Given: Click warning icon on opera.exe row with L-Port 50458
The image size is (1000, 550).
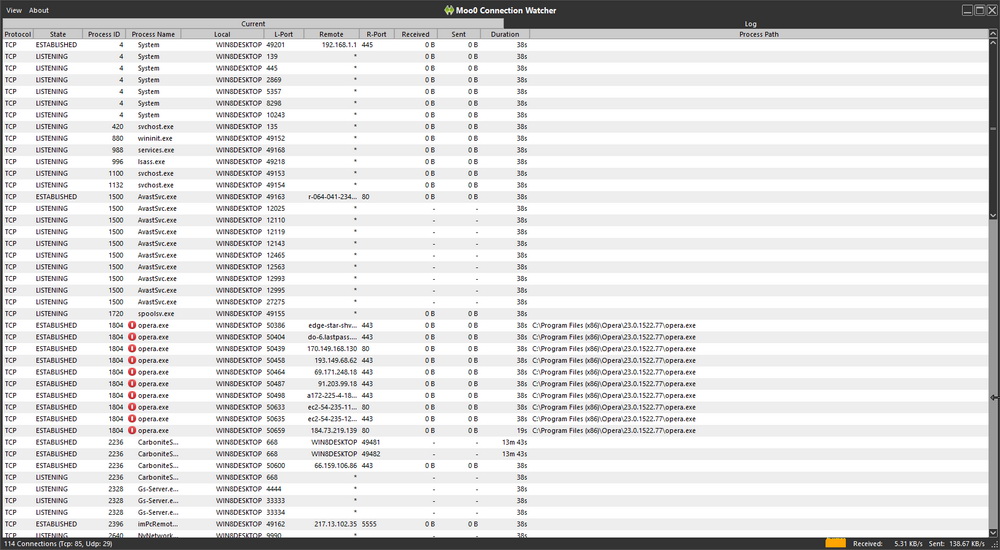Looking at the screenshot, I should coord(132,360).
